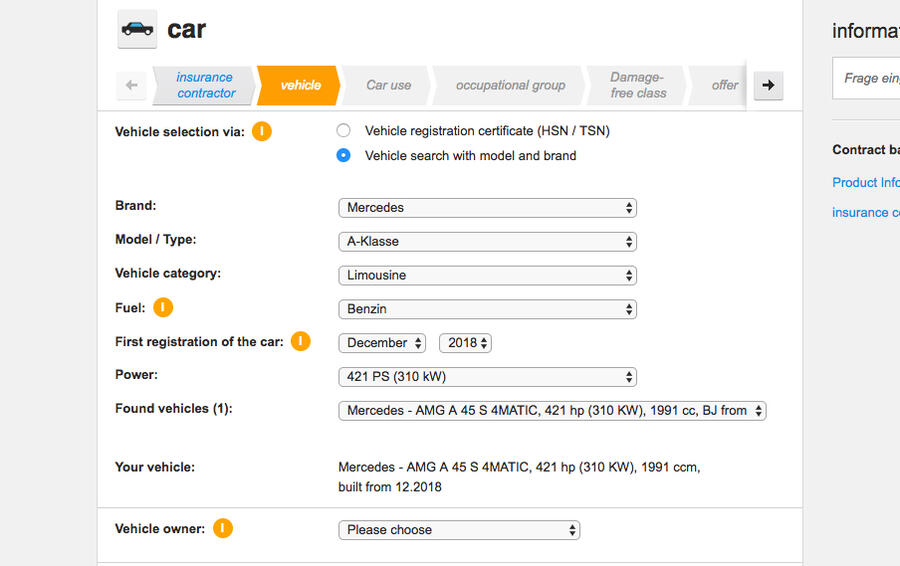Open Vehicle owner Please choose dropdown
Image resolution: width=900 pixels, height=566 pixels.
(459, 530)
